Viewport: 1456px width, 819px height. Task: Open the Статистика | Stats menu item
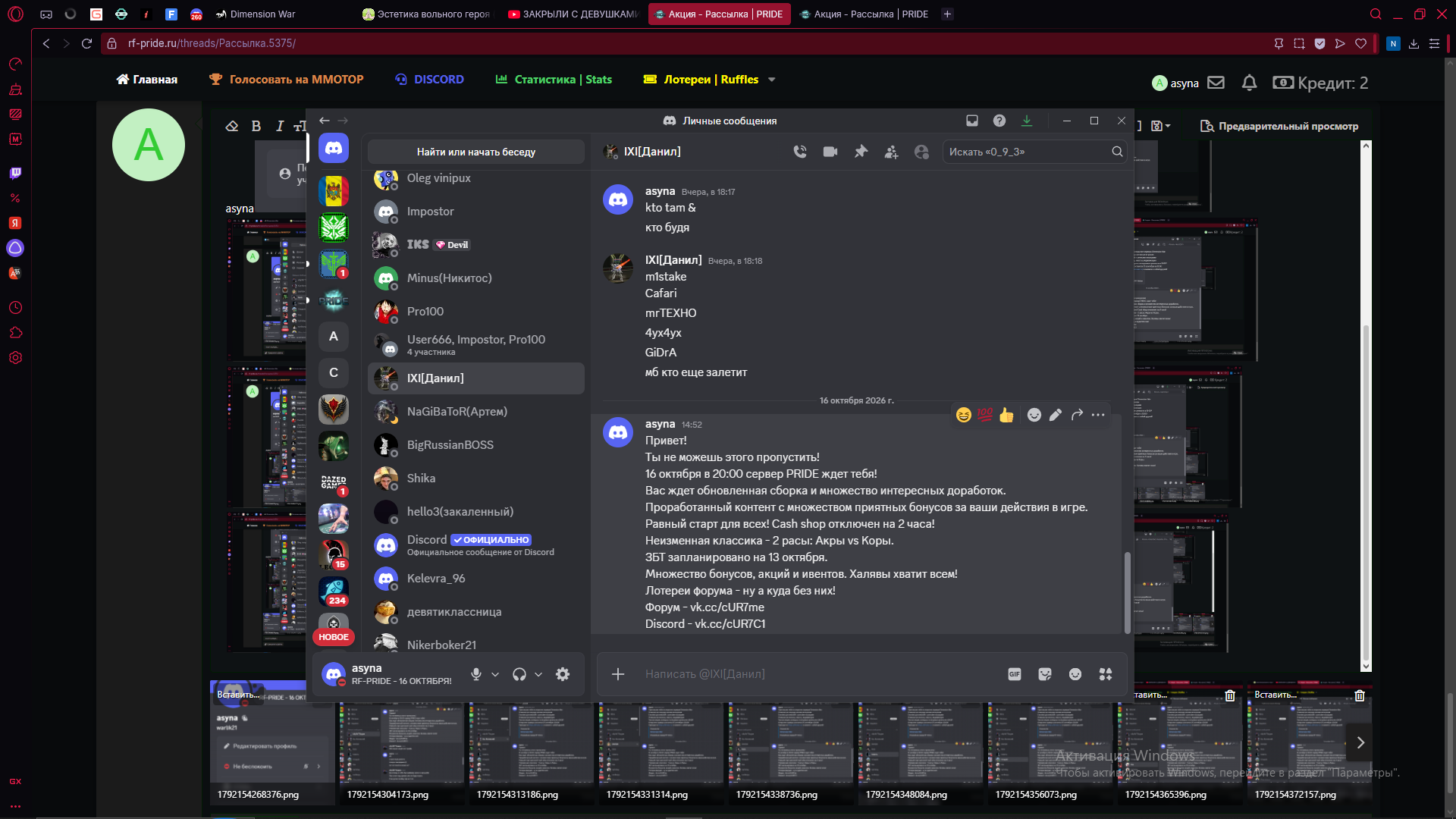(x=554, y=80)
